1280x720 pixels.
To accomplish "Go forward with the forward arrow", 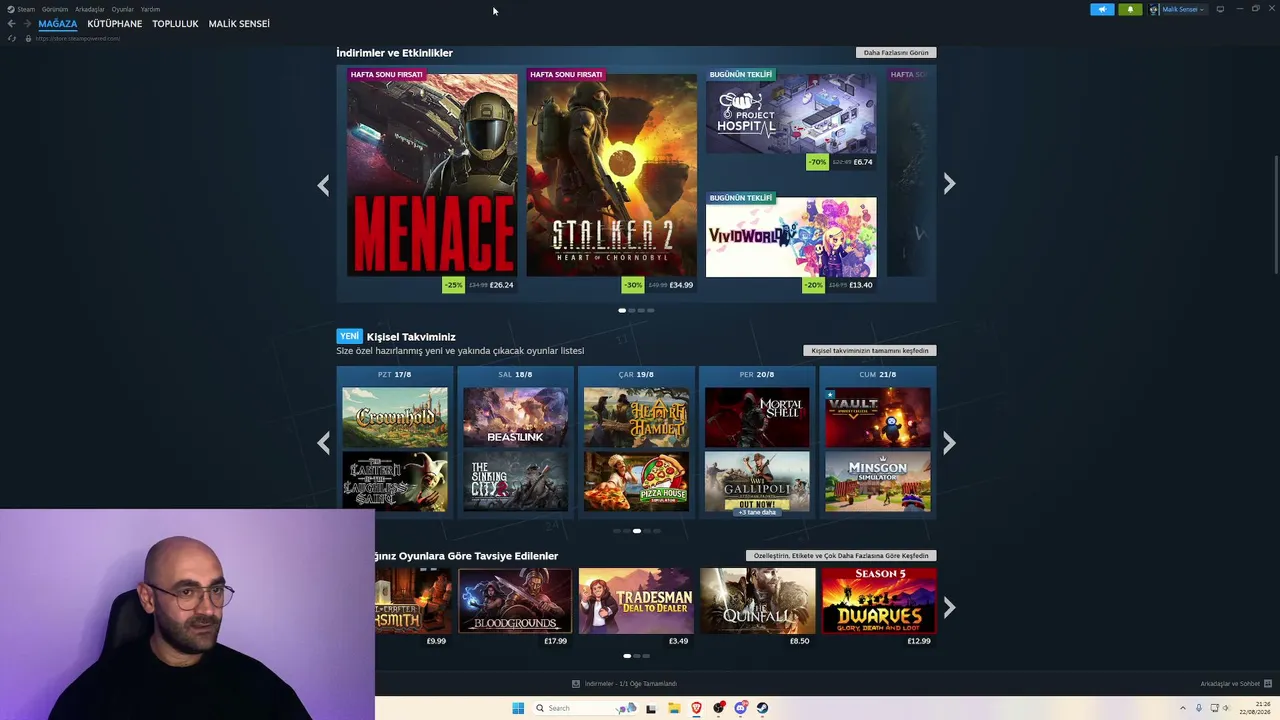I will [x=26, y=24].
